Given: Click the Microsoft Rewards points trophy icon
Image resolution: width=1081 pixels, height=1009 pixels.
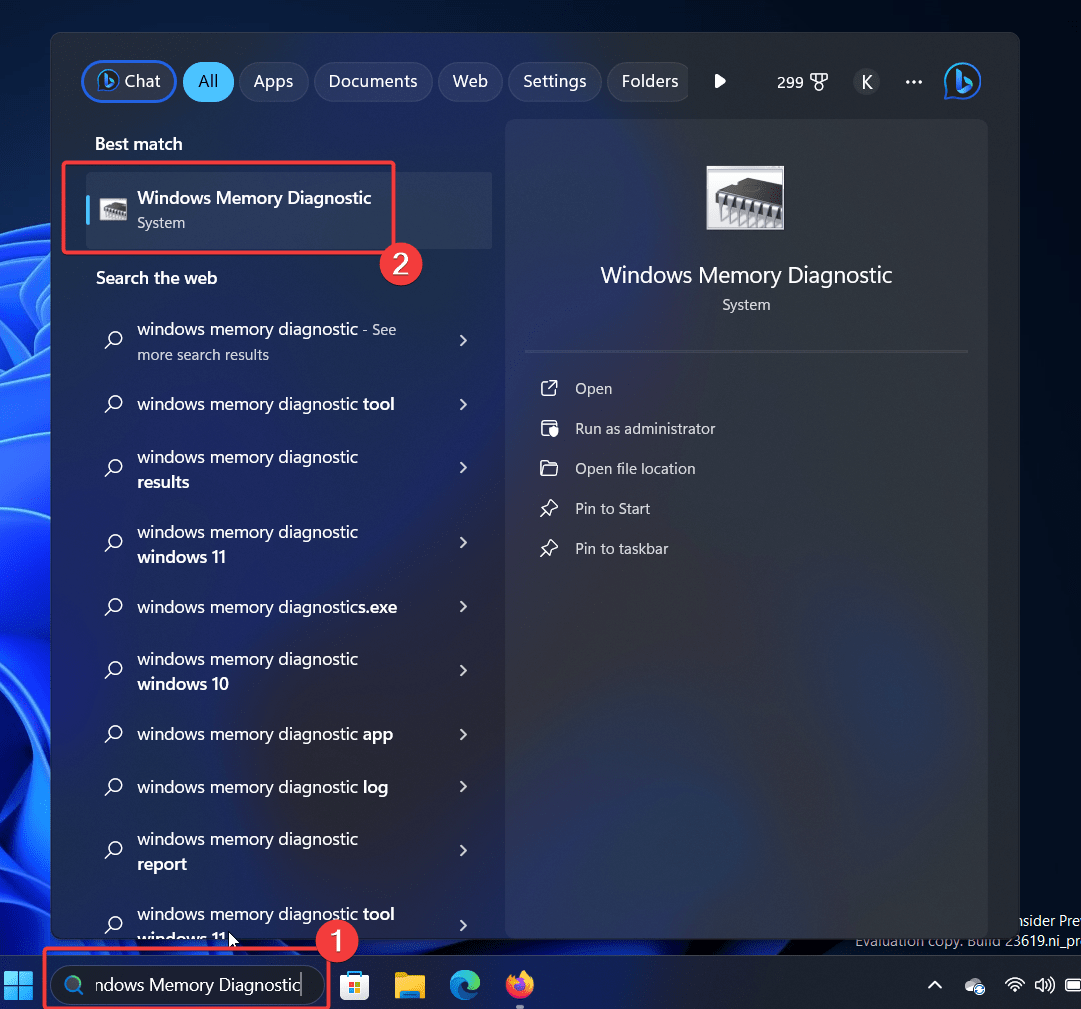Looking at the screenshot, I should coord(819,82).
